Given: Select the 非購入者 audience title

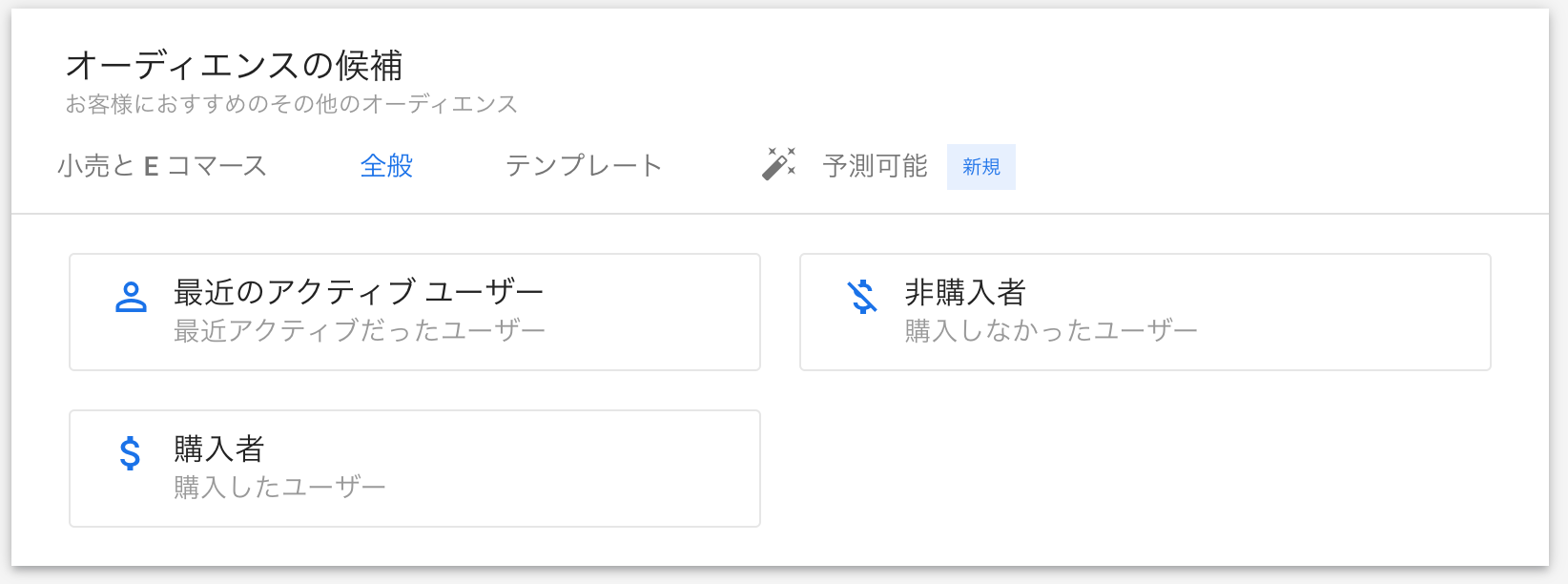Looking at the screenshot, I should (x=964, y=291).
